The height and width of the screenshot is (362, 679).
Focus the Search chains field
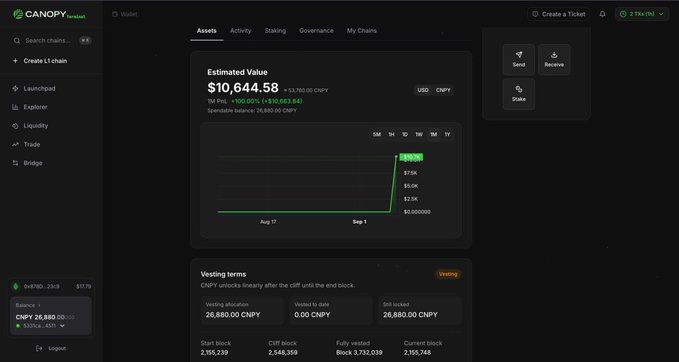click(x=52, y=41)
